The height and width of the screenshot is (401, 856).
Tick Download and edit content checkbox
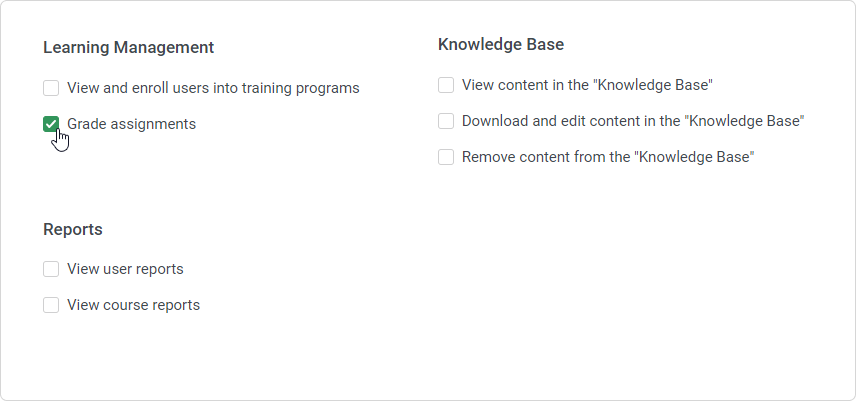coord(446,121)
